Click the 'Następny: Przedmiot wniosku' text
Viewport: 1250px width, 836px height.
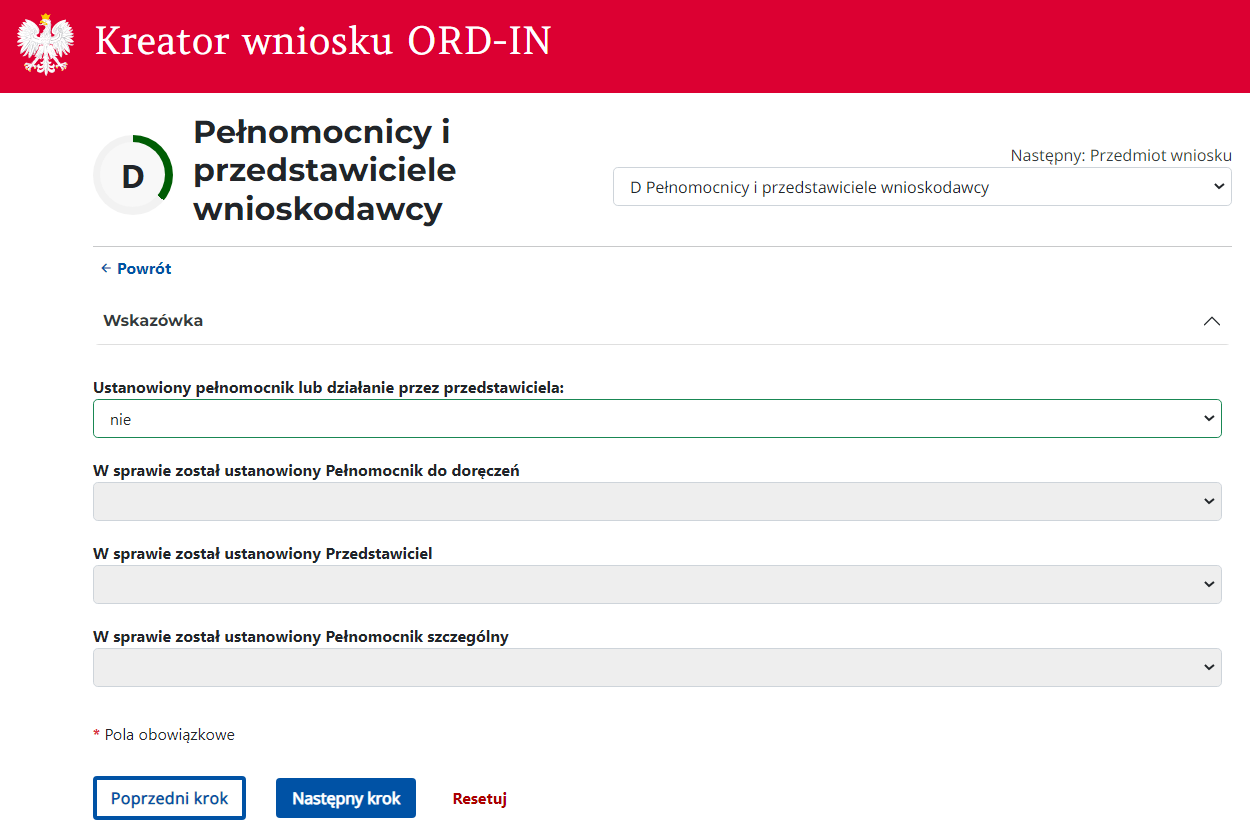(x=1120, y=156)
